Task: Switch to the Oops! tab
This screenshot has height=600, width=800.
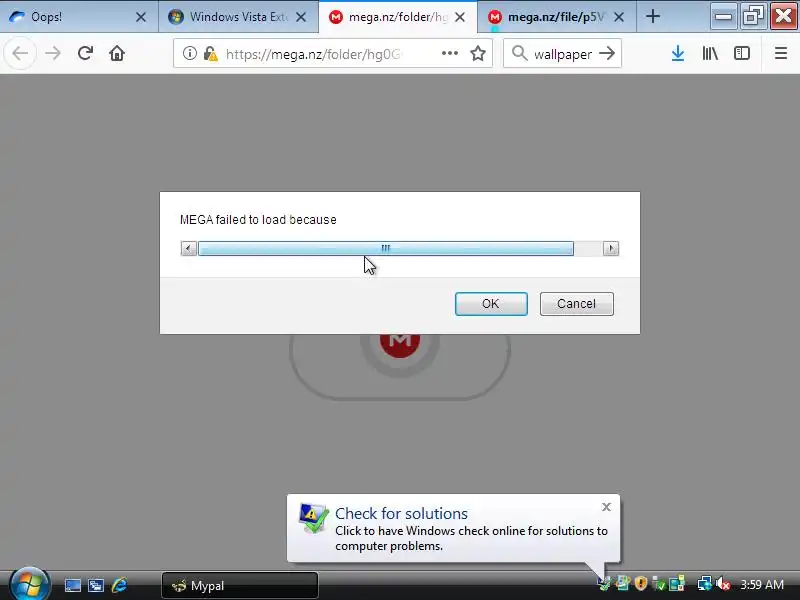Action: click(77, 17)
